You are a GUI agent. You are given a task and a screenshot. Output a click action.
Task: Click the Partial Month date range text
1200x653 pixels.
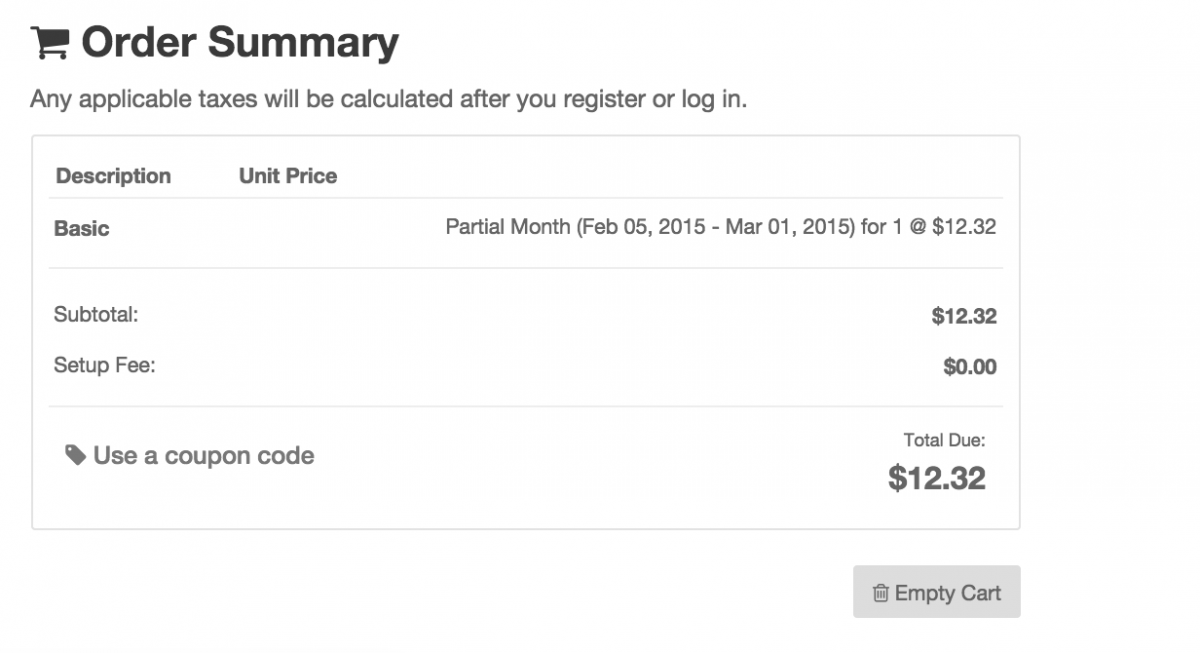[x=652, y=227]
